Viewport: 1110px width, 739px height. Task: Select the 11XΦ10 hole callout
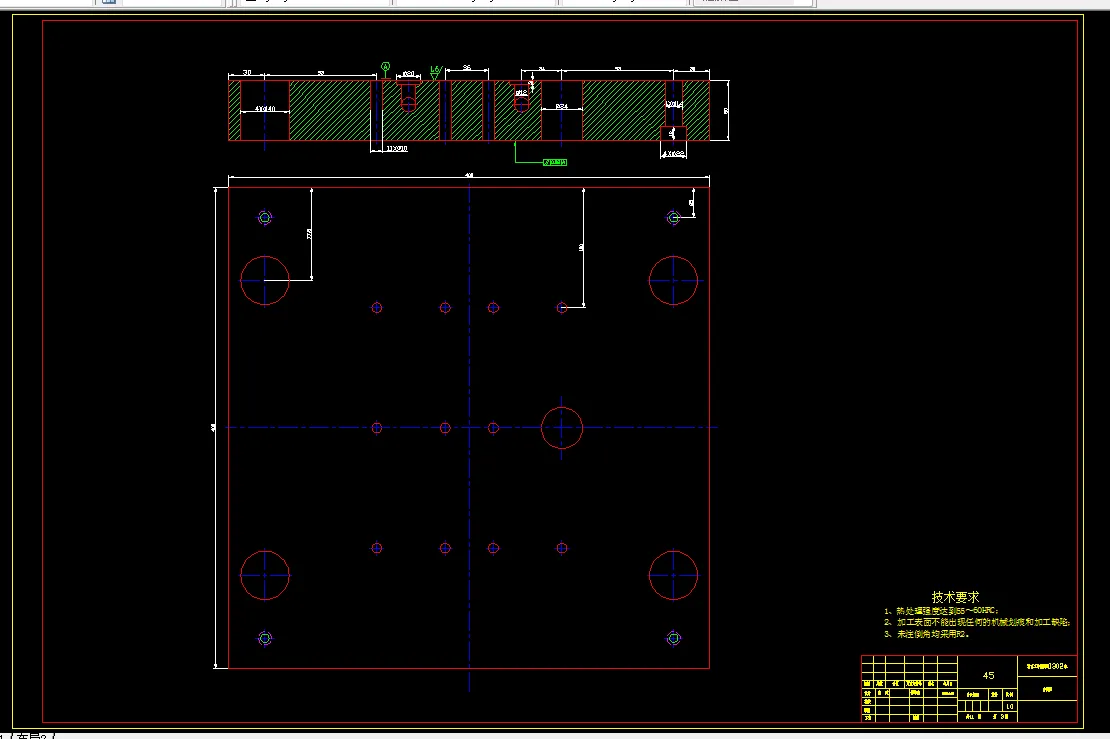pyautogui.click(x=396, y=149)
